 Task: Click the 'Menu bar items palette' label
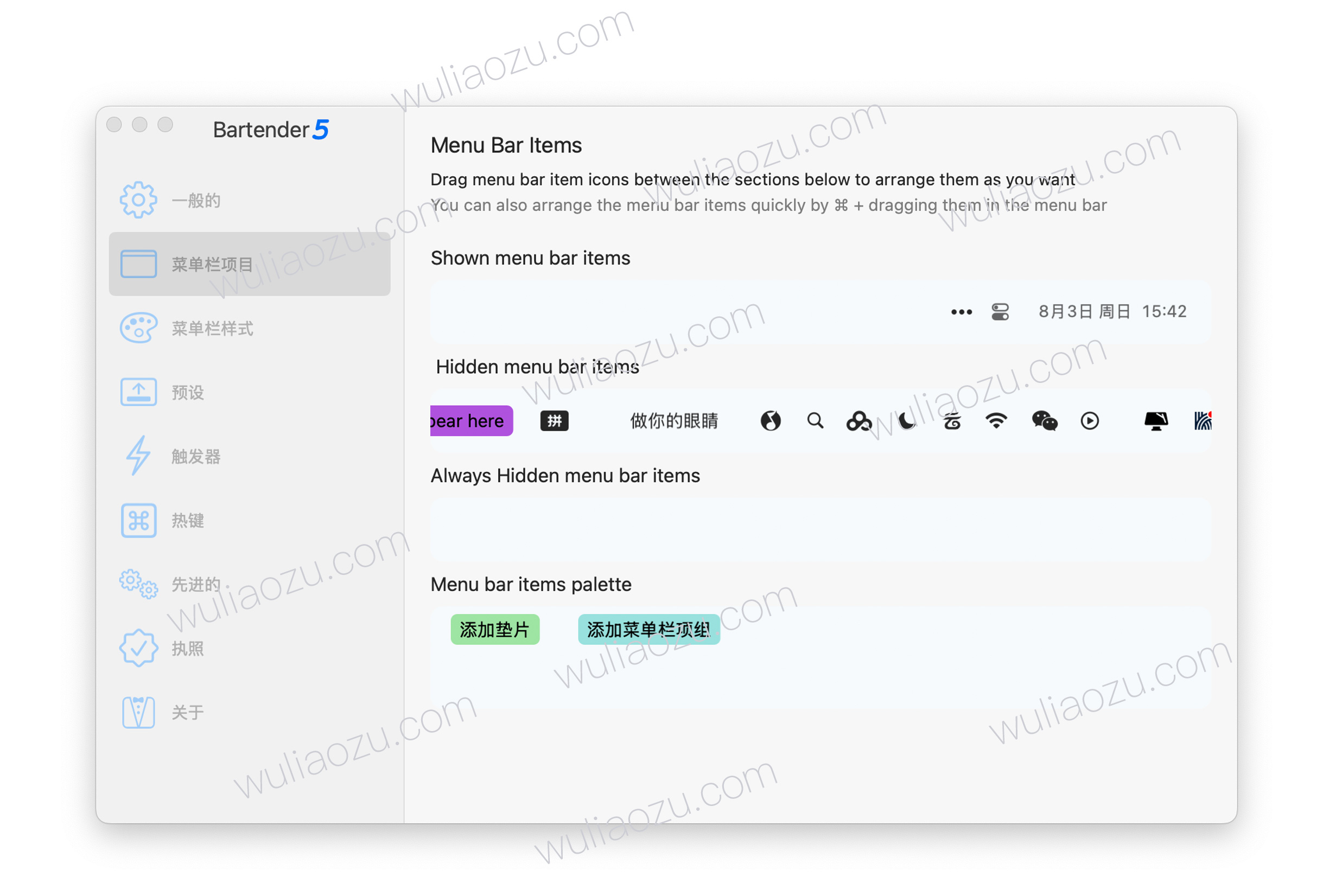pos(531,585)
